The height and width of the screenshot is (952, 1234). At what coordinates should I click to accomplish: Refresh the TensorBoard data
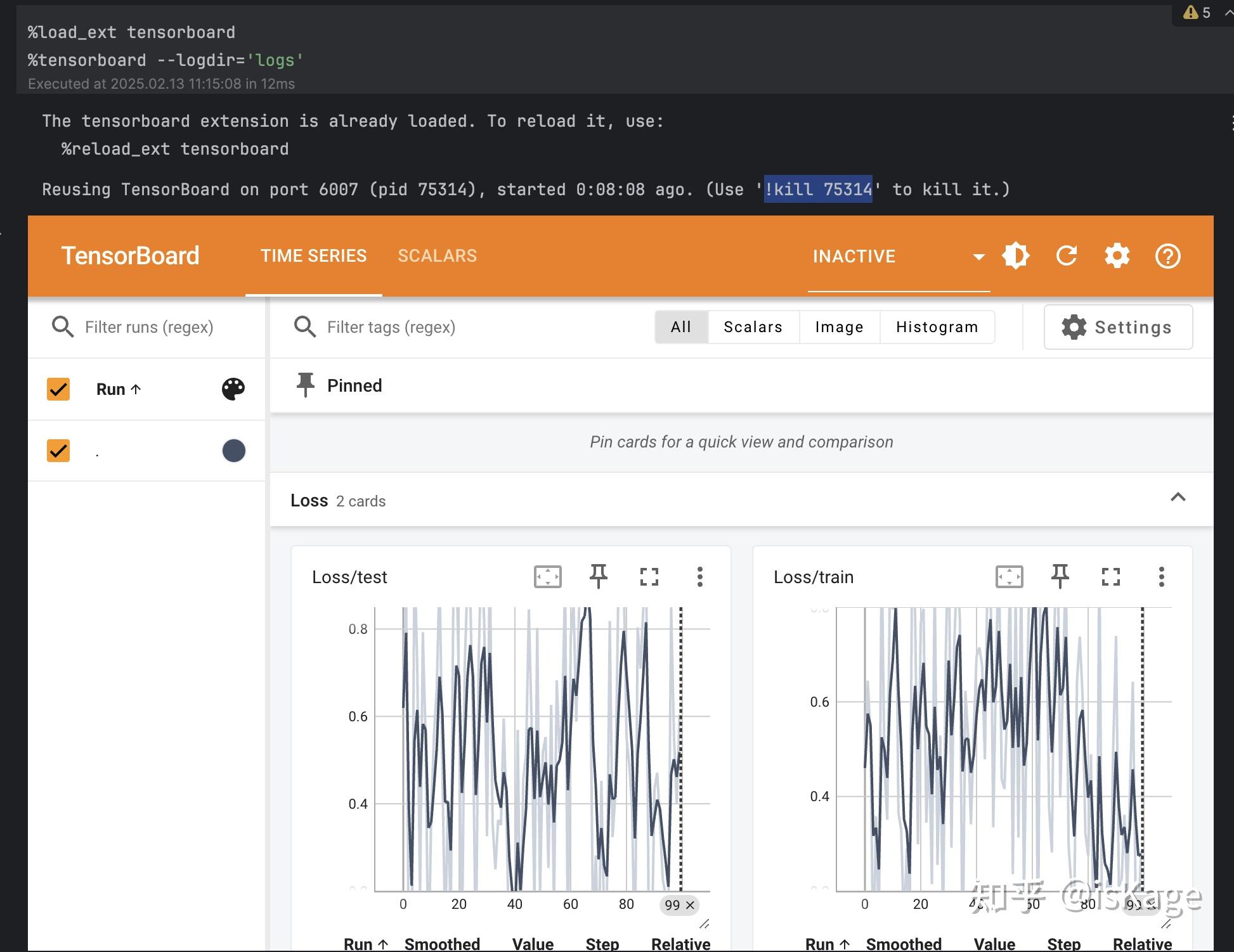[x=1067, y=255]
